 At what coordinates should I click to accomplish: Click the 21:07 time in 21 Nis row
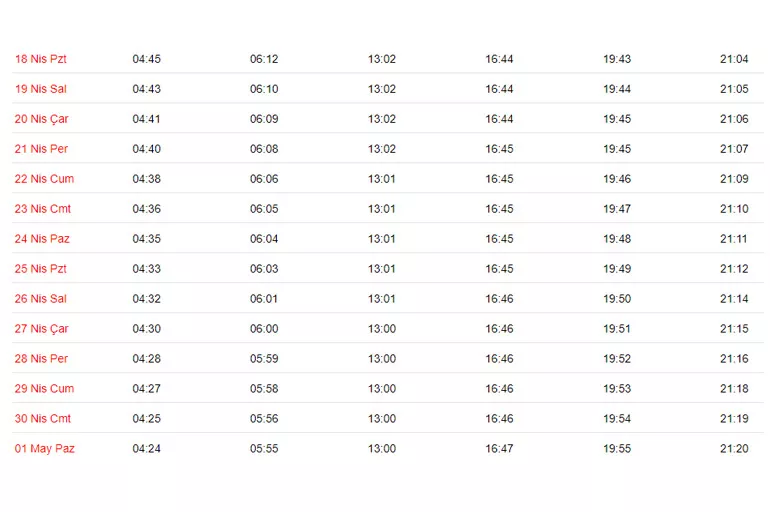coord(734,149)
